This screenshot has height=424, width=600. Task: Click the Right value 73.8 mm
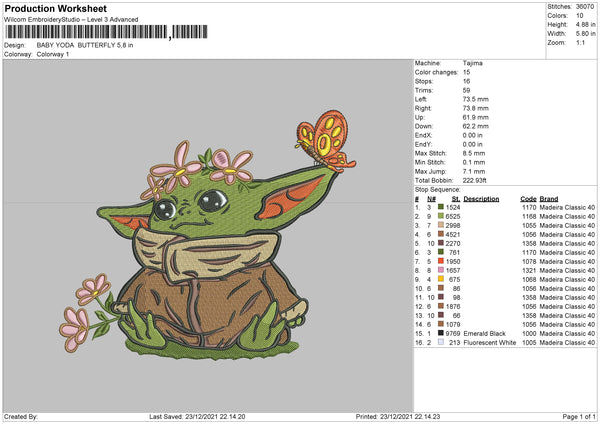point(476,108)
